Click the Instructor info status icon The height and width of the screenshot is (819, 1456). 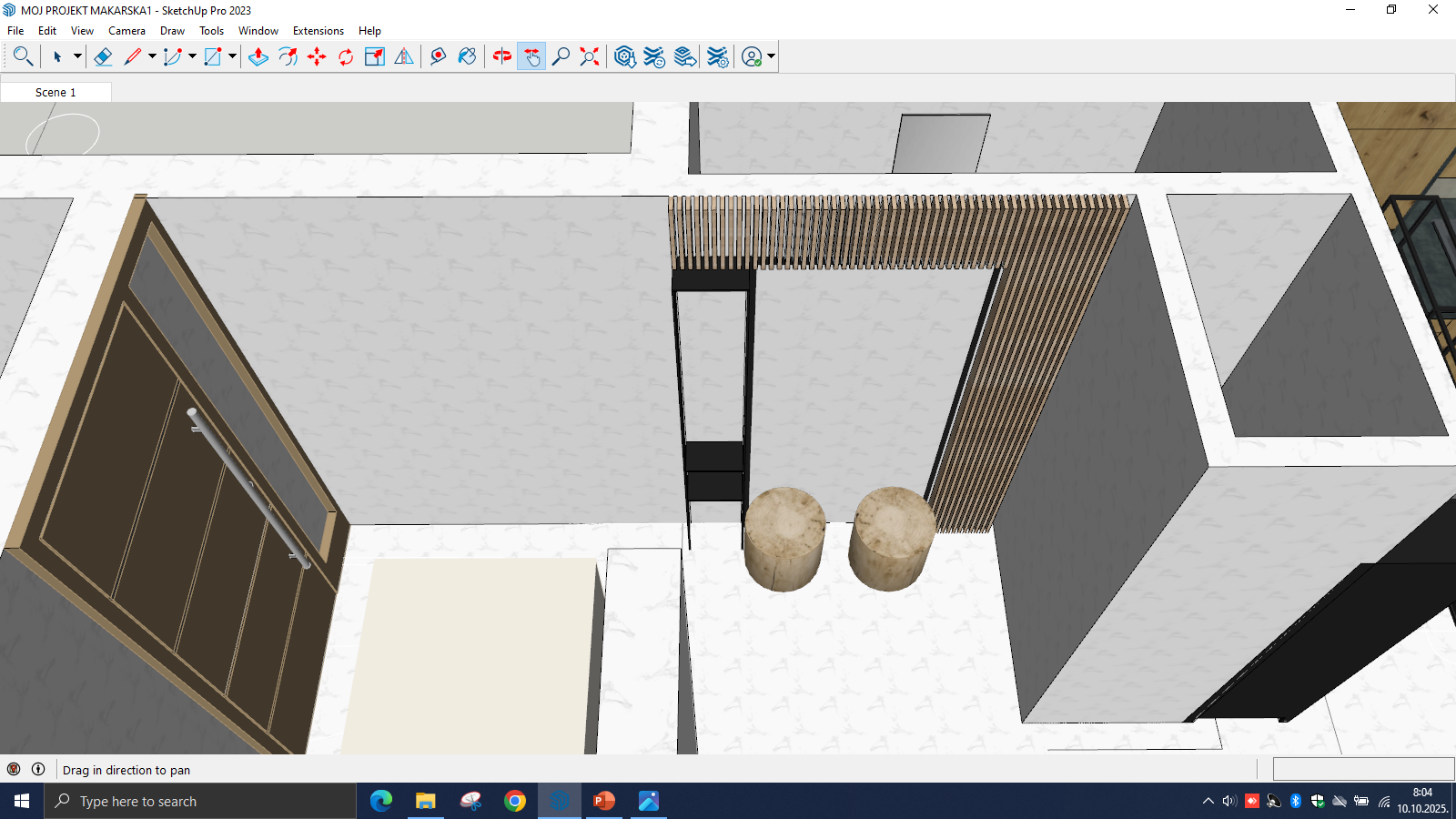pyautogui.click(x=38, y=769)
